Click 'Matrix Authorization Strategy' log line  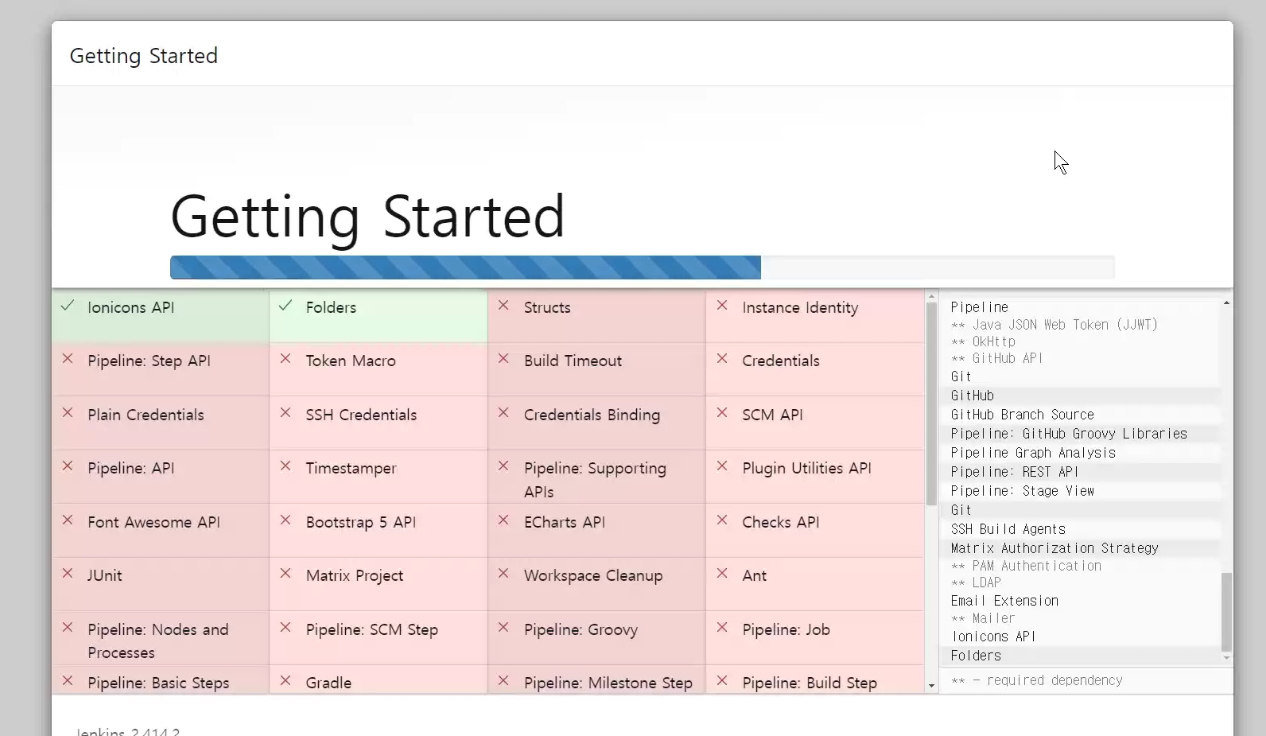(x=1054, y=548)
